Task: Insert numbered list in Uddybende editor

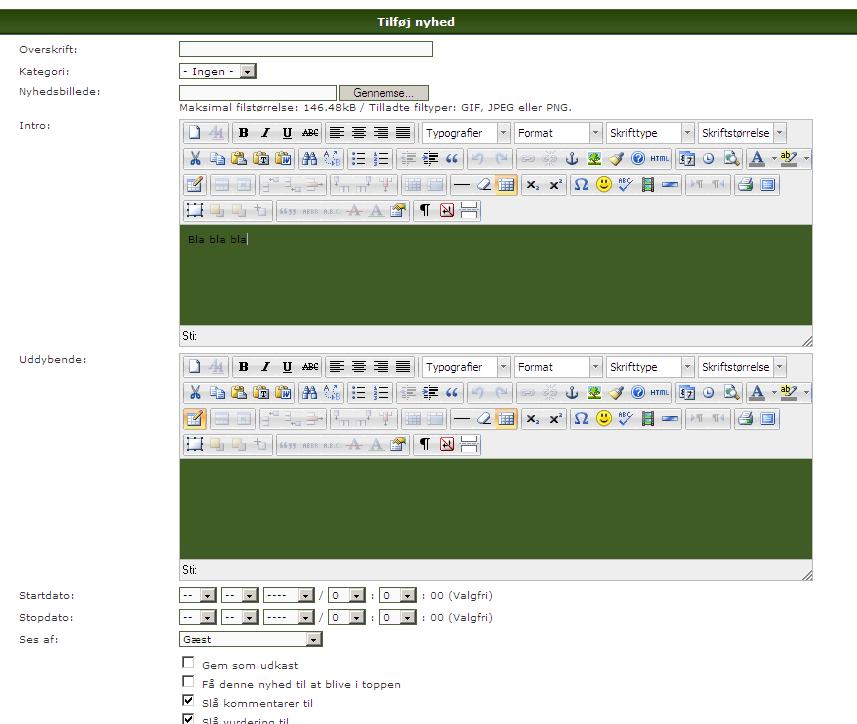Action: tap(381, 392)
